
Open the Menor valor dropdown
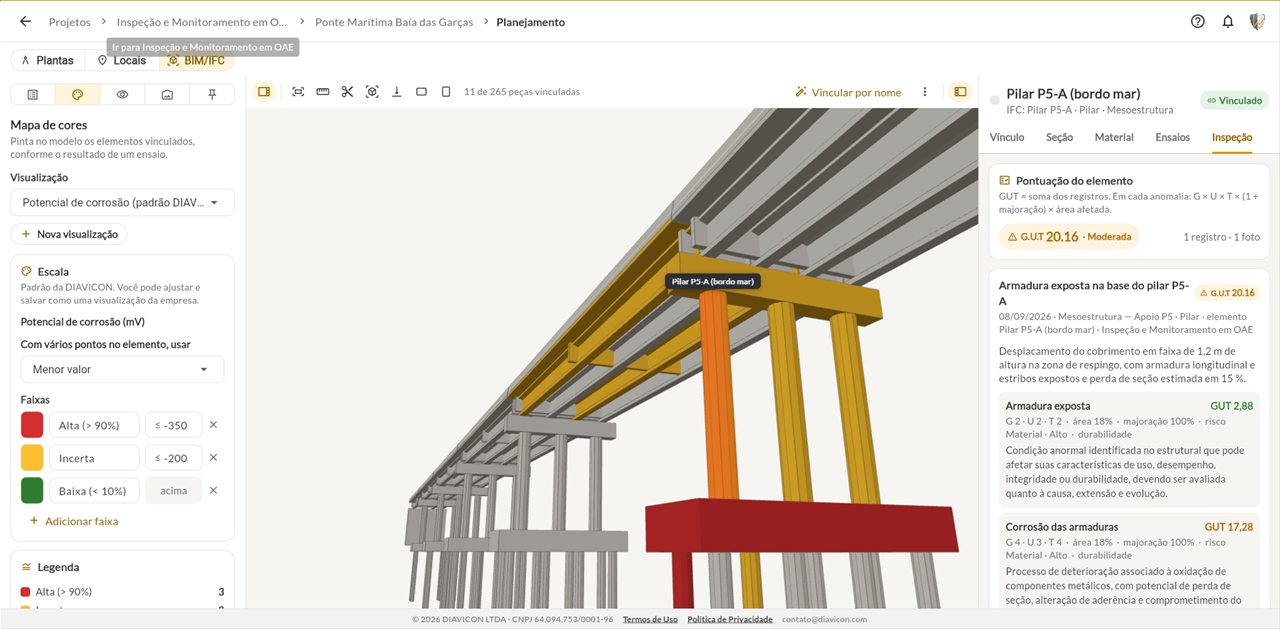tap(122, 369)
